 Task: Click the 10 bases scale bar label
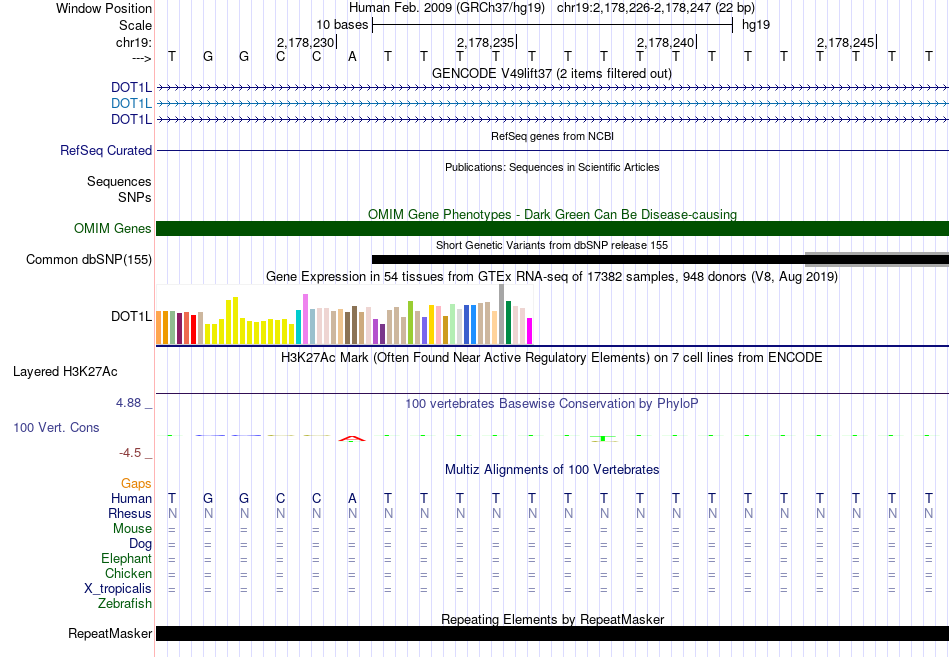point(342,25)
